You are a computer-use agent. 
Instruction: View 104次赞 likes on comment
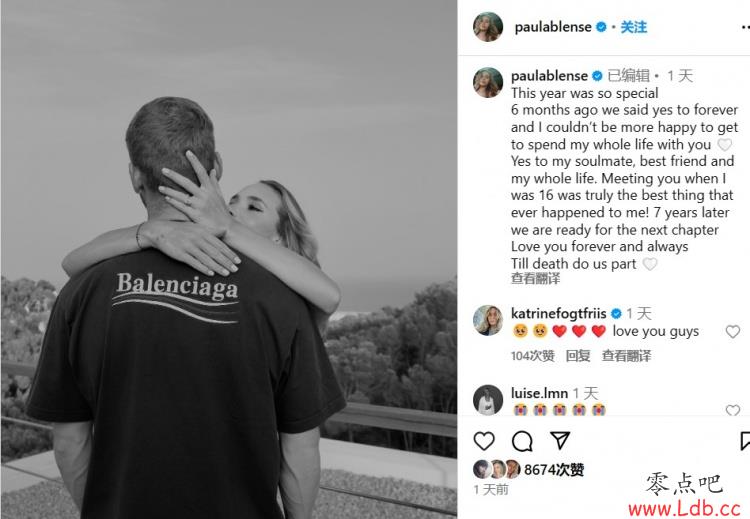click(x=532, y=356)
